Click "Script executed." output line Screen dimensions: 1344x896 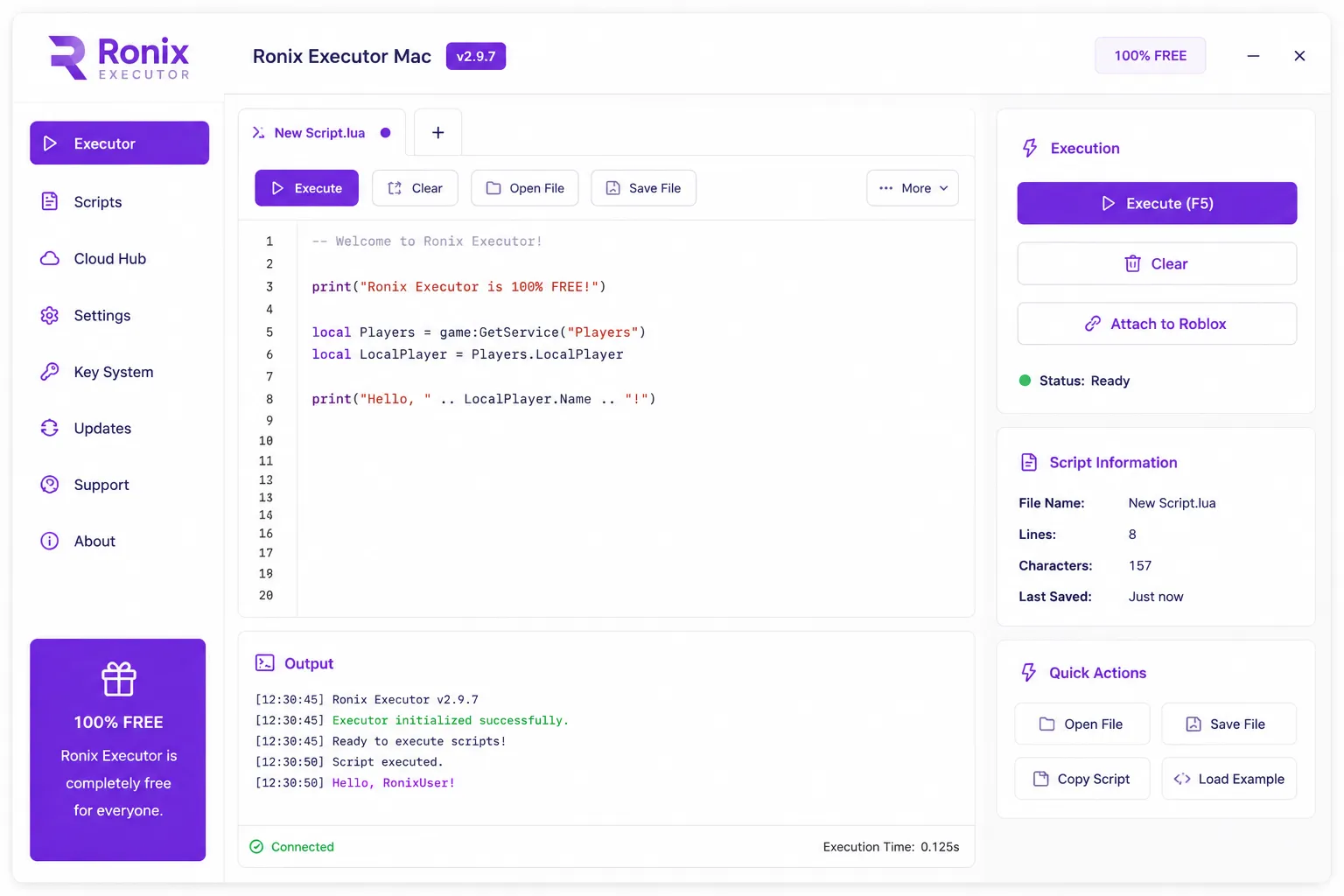click(x=387, y=762)
